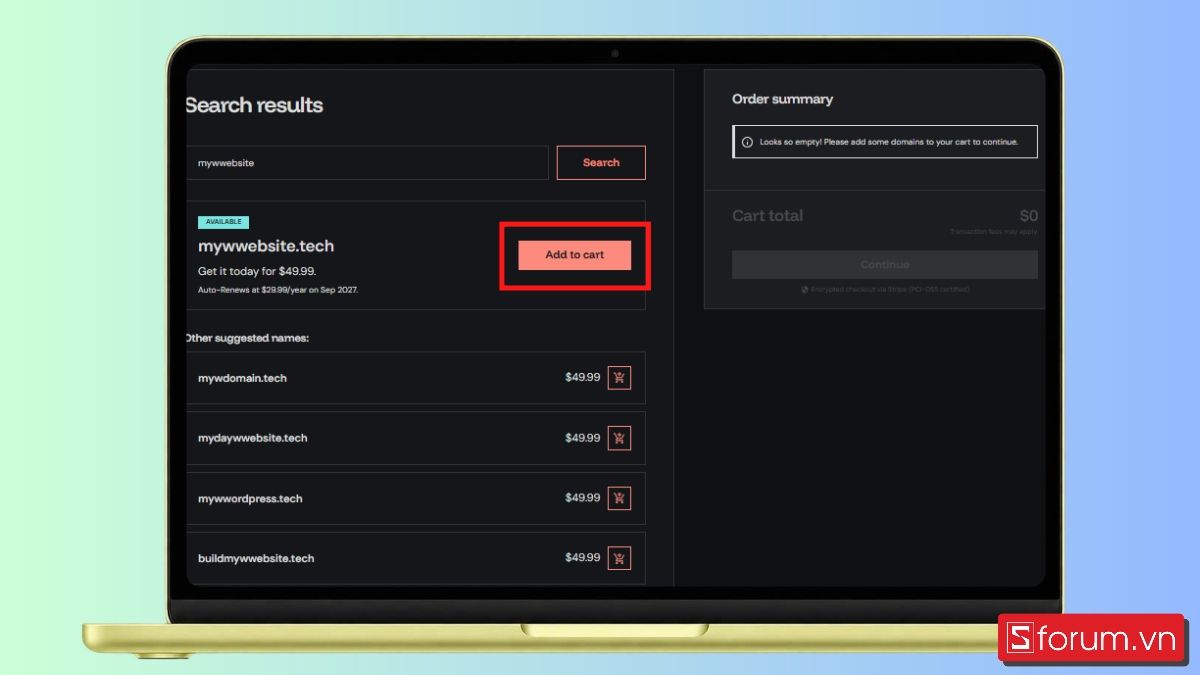Click the "Other suggested names:" label
Viewport: 1200px width, 675px height.
point(248,338)
